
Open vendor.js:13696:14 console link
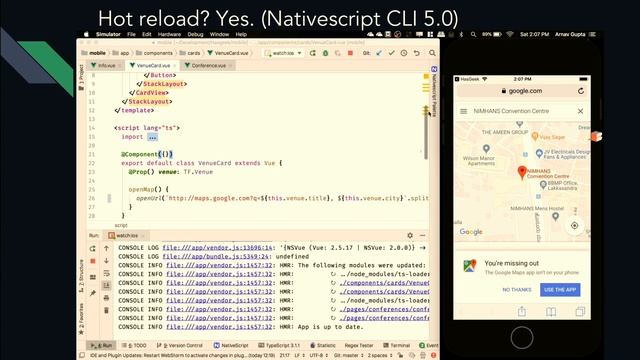coord(218,248)
